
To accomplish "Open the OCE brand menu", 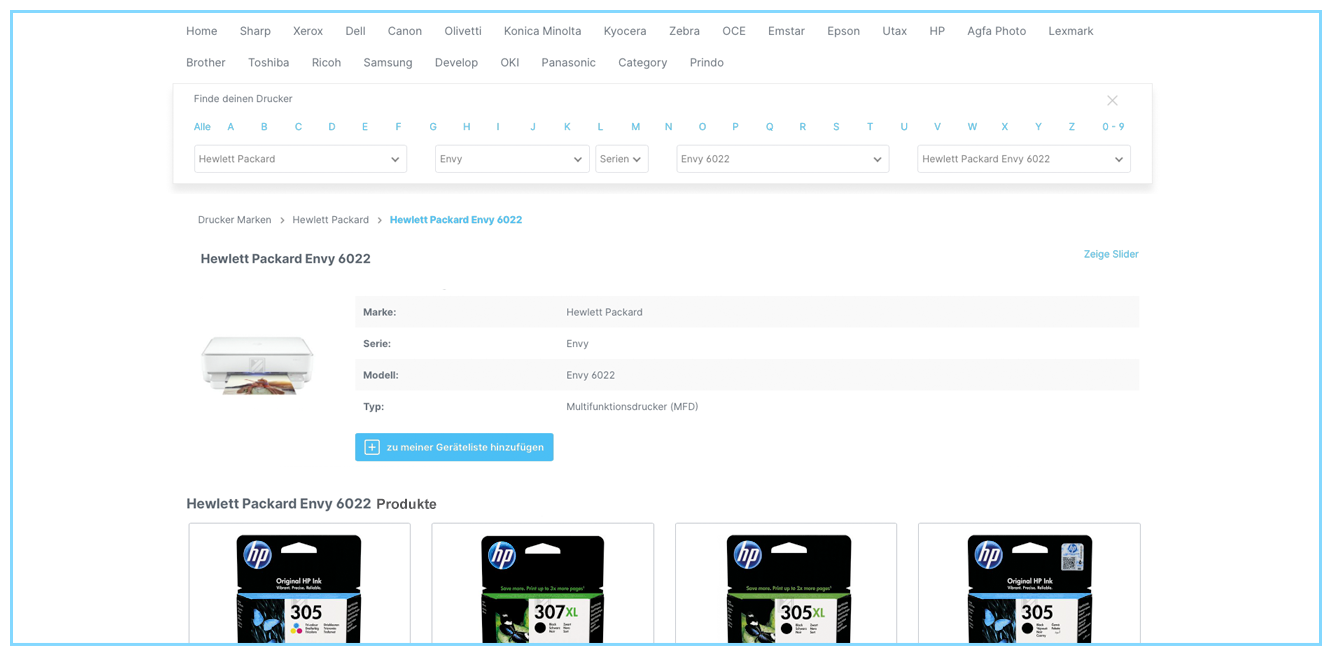I will [734, 31].
